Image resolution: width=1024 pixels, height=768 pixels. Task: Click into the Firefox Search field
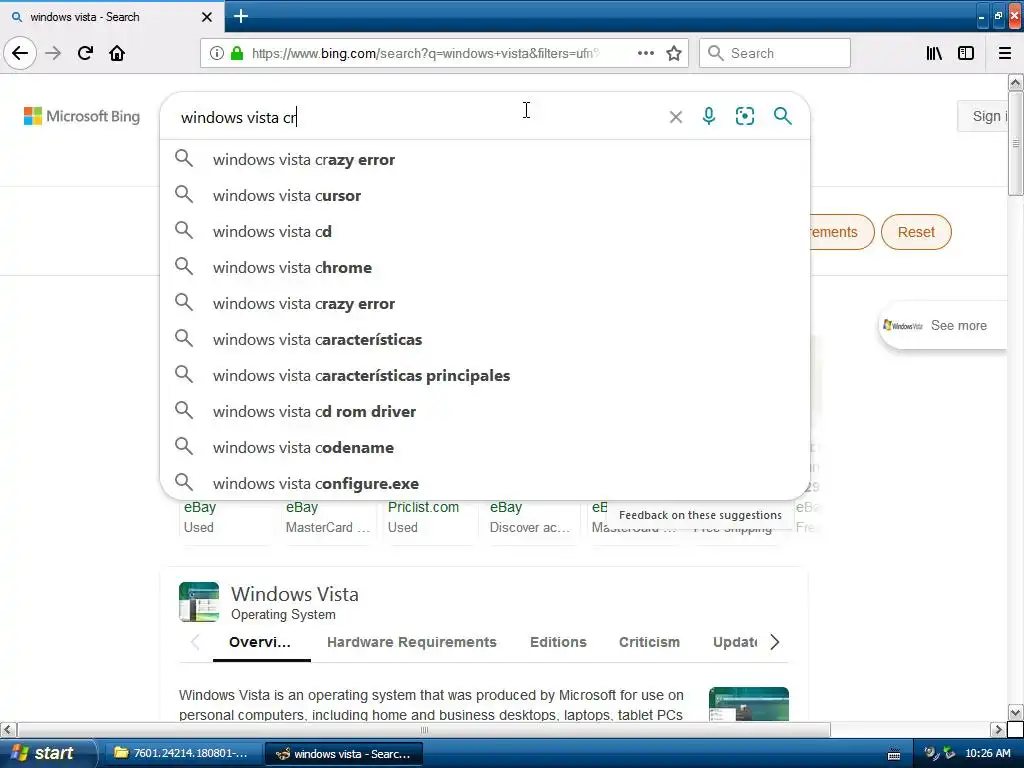coord(775,53)
